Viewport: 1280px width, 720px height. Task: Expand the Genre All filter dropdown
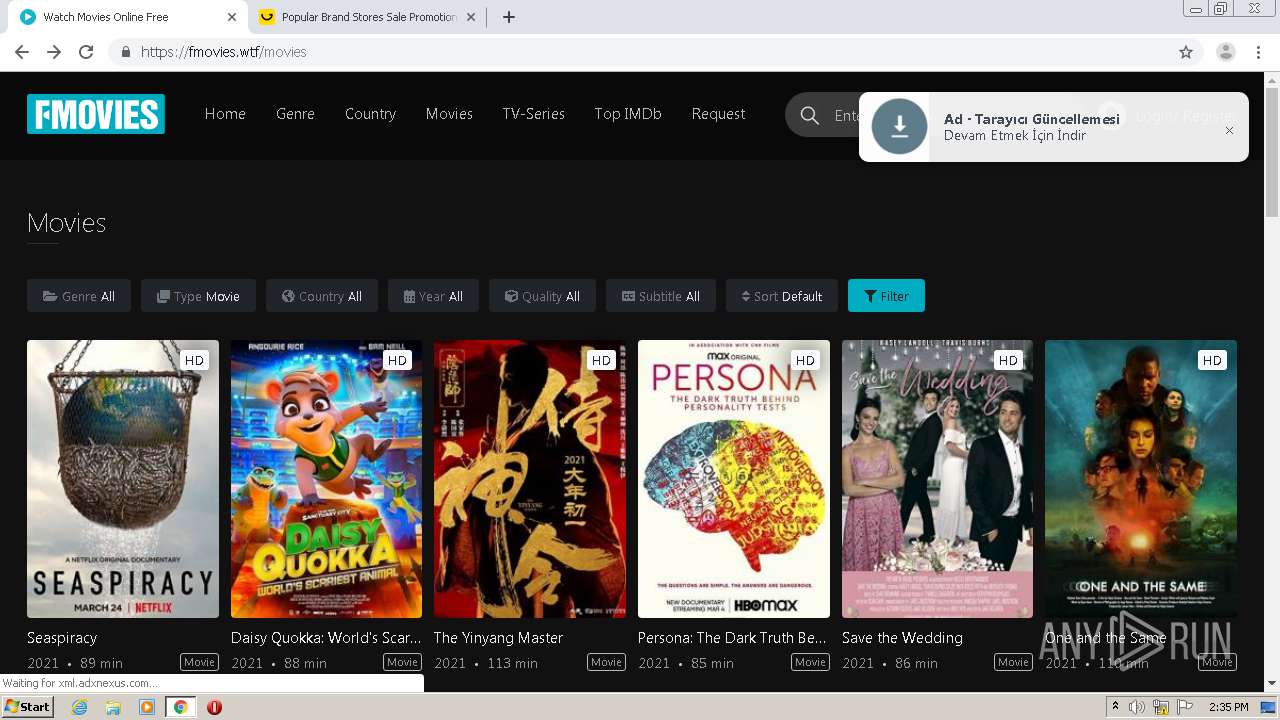79,296
